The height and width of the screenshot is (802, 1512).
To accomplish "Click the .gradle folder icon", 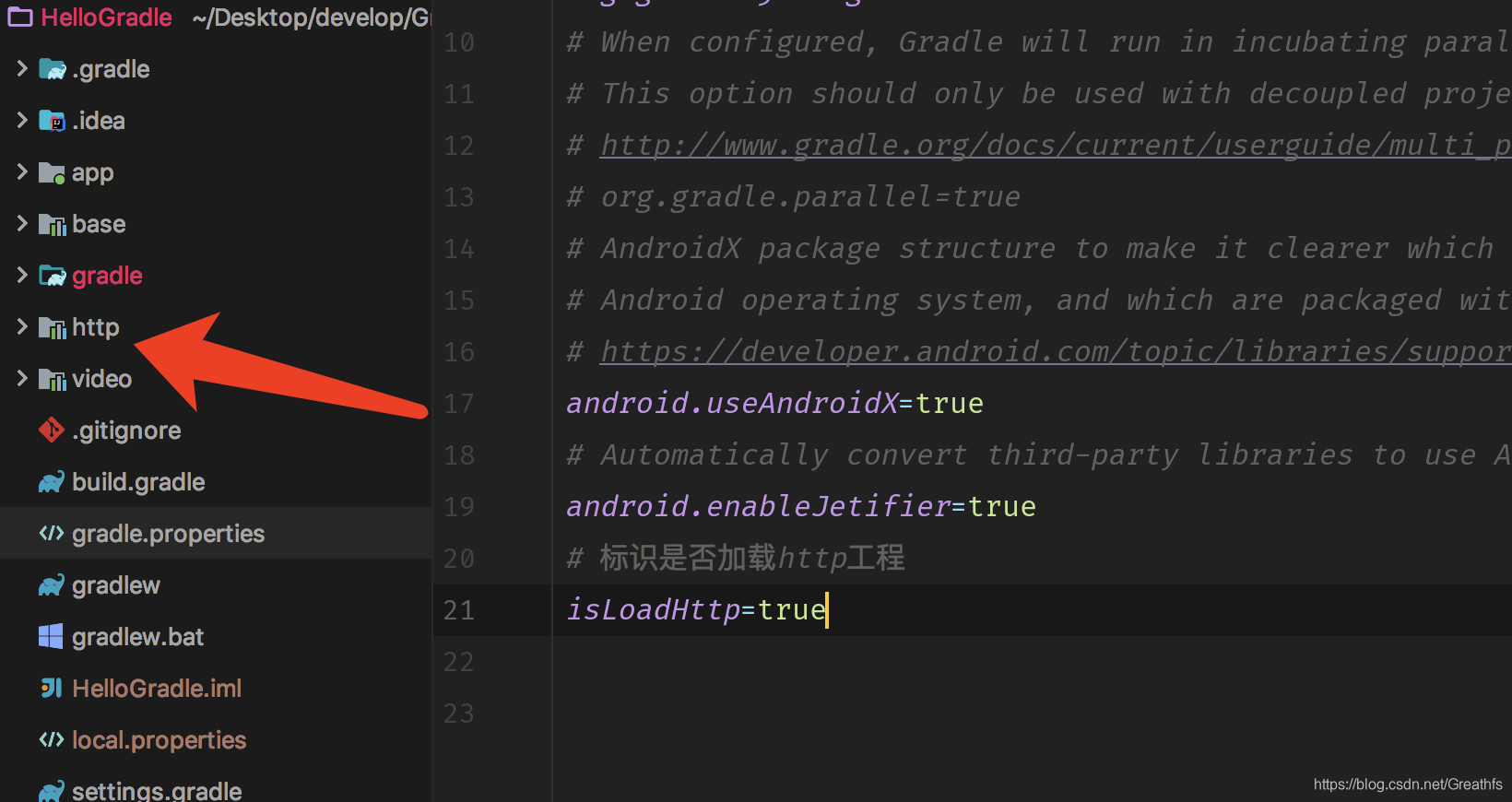I will point(53,69).
